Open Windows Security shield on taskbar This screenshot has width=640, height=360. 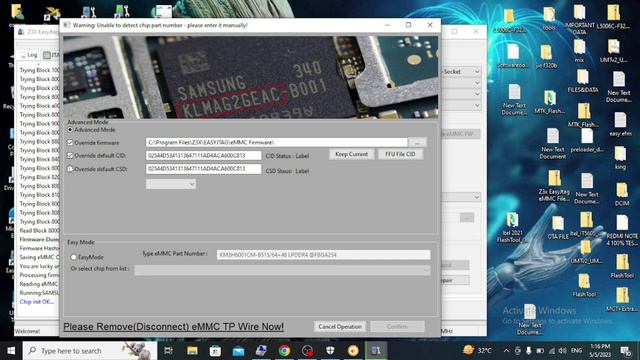pos(330,351)
